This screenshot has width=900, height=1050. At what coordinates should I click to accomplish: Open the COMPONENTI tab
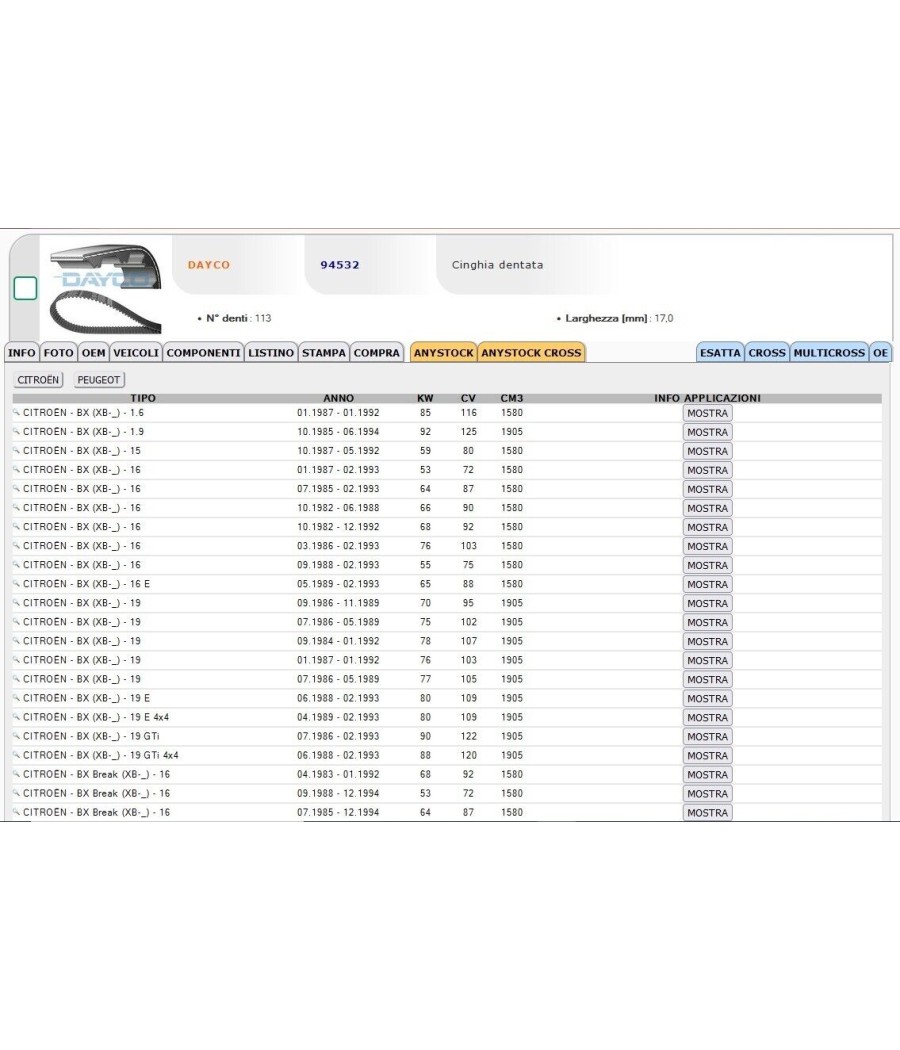click(x=203, y=353)
